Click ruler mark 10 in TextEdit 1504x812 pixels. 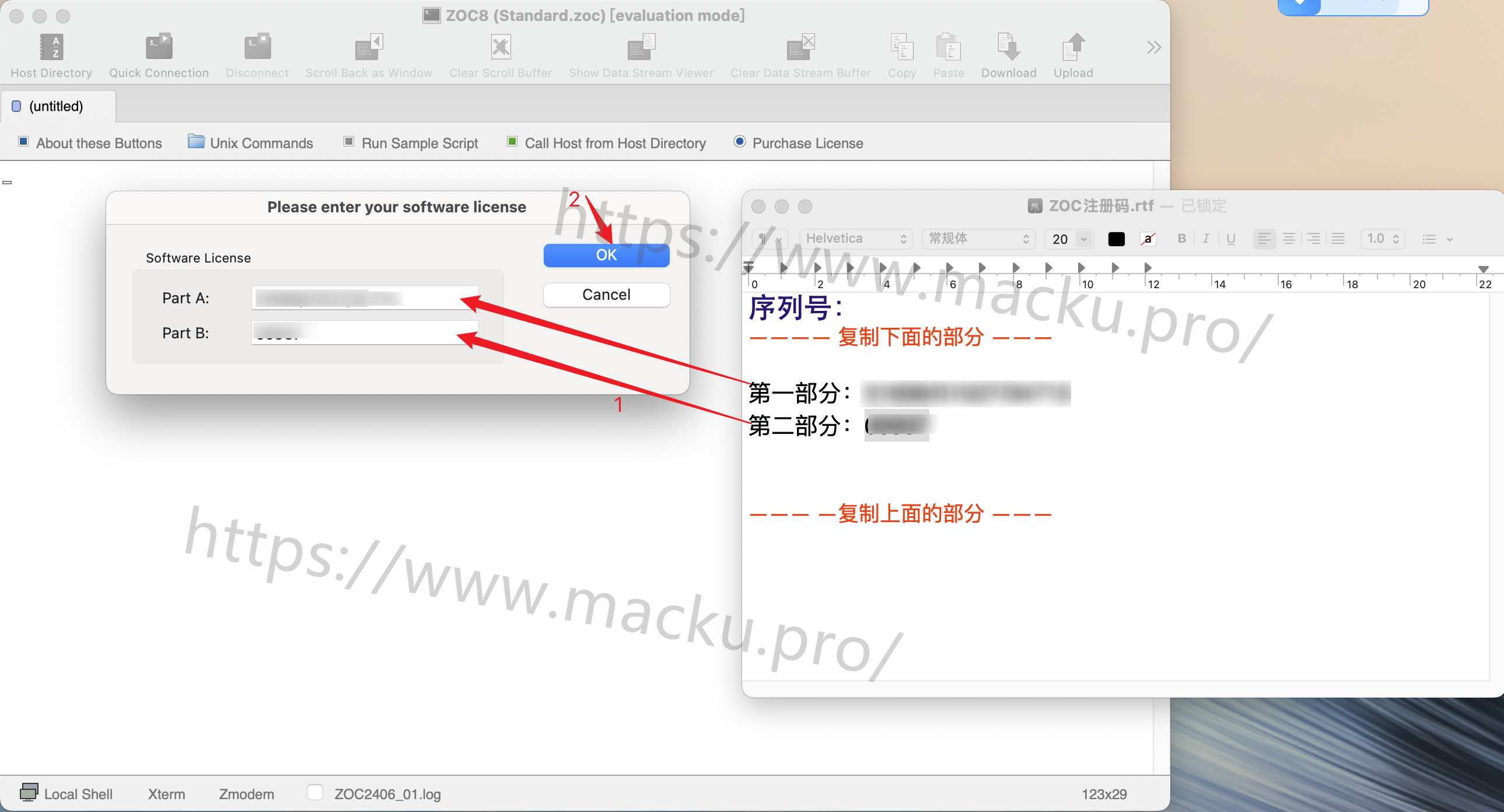tap(1087, 284)
